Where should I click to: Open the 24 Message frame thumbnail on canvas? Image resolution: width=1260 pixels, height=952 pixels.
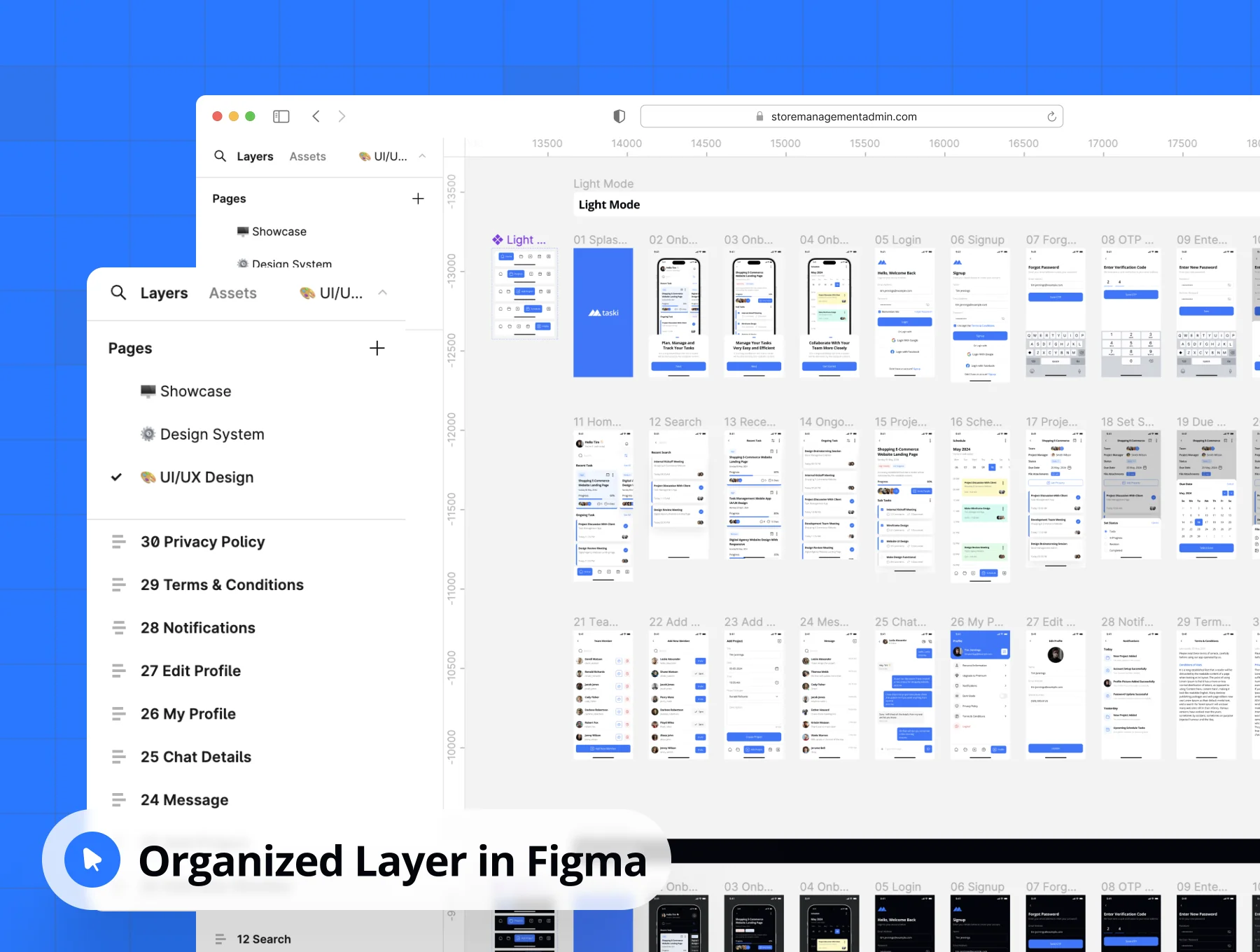(829, 695)
